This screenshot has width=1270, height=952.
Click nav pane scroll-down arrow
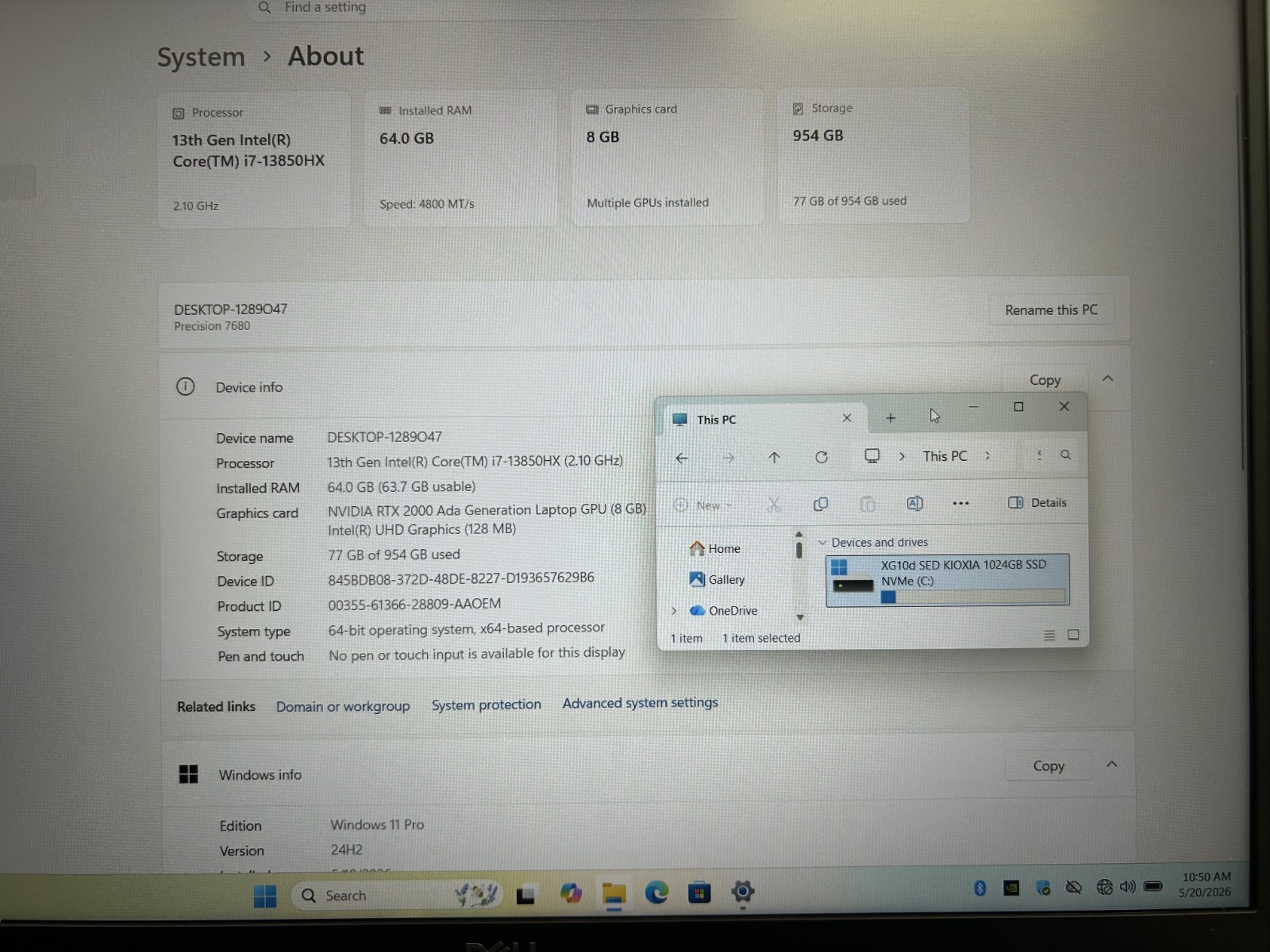tap(800, 616)
